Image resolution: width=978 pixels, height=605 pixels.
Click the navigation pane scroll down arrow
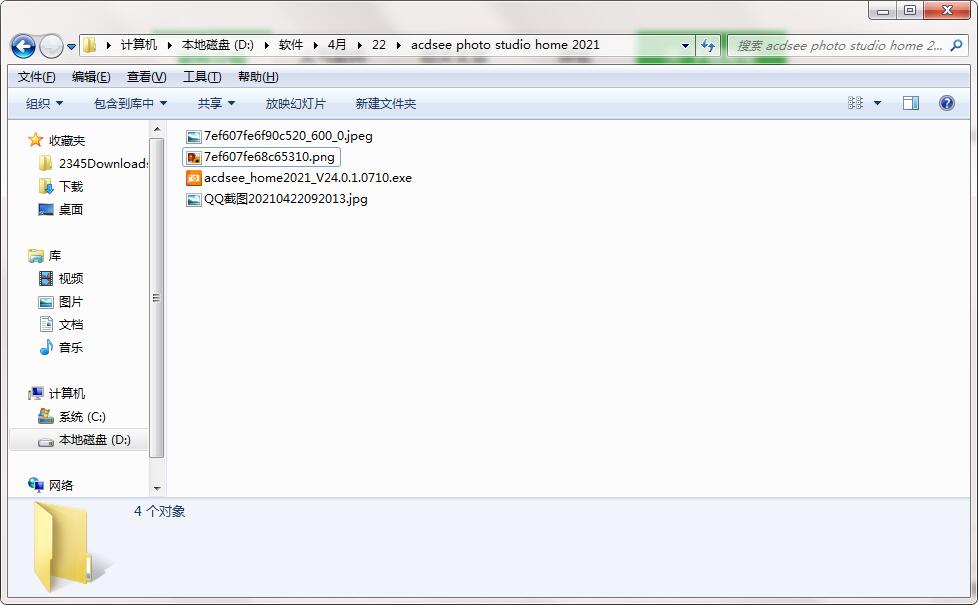tap(157, 488)
